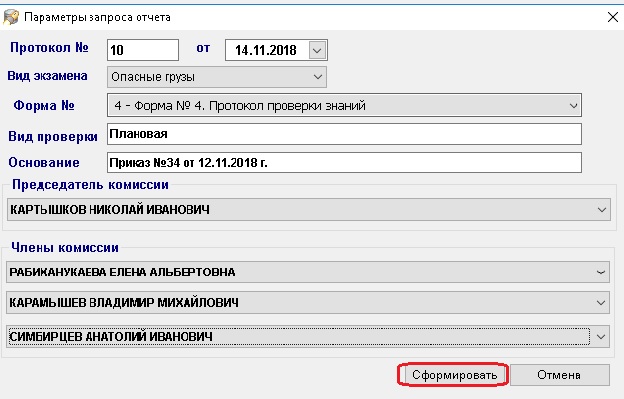Click the Сформировать button

(454, 375)
